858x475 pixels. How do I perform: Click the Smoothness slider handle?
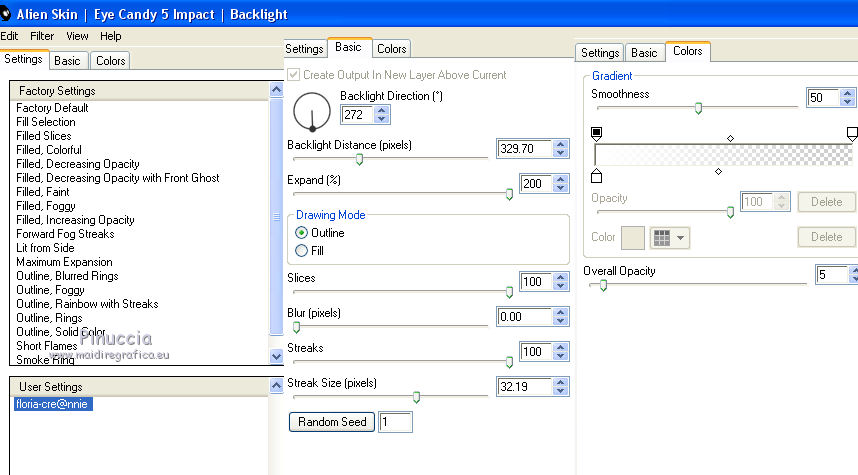tap(698, 108)
